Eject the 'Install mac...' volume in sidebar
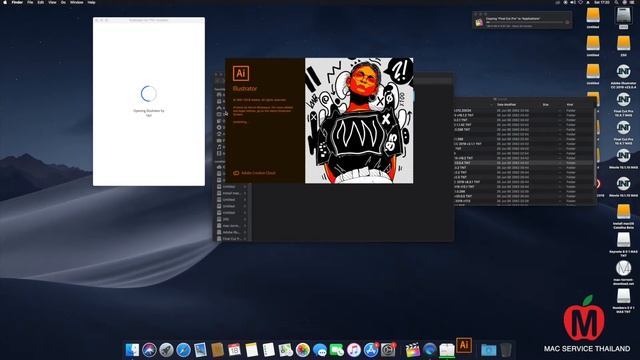The height and width of the screenshot is (360, 640). [x=245, y=193]
